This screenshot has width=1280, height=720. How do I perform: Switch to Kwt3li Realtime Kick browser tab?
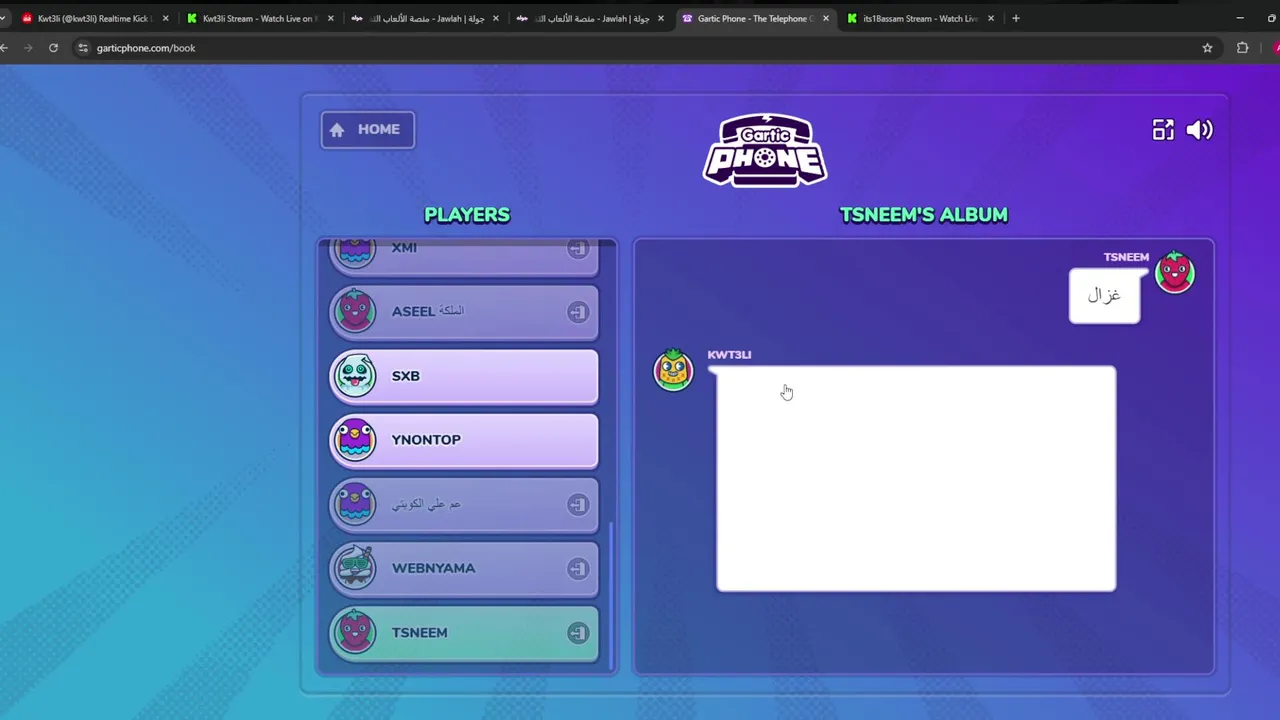(x=96, y=18)
